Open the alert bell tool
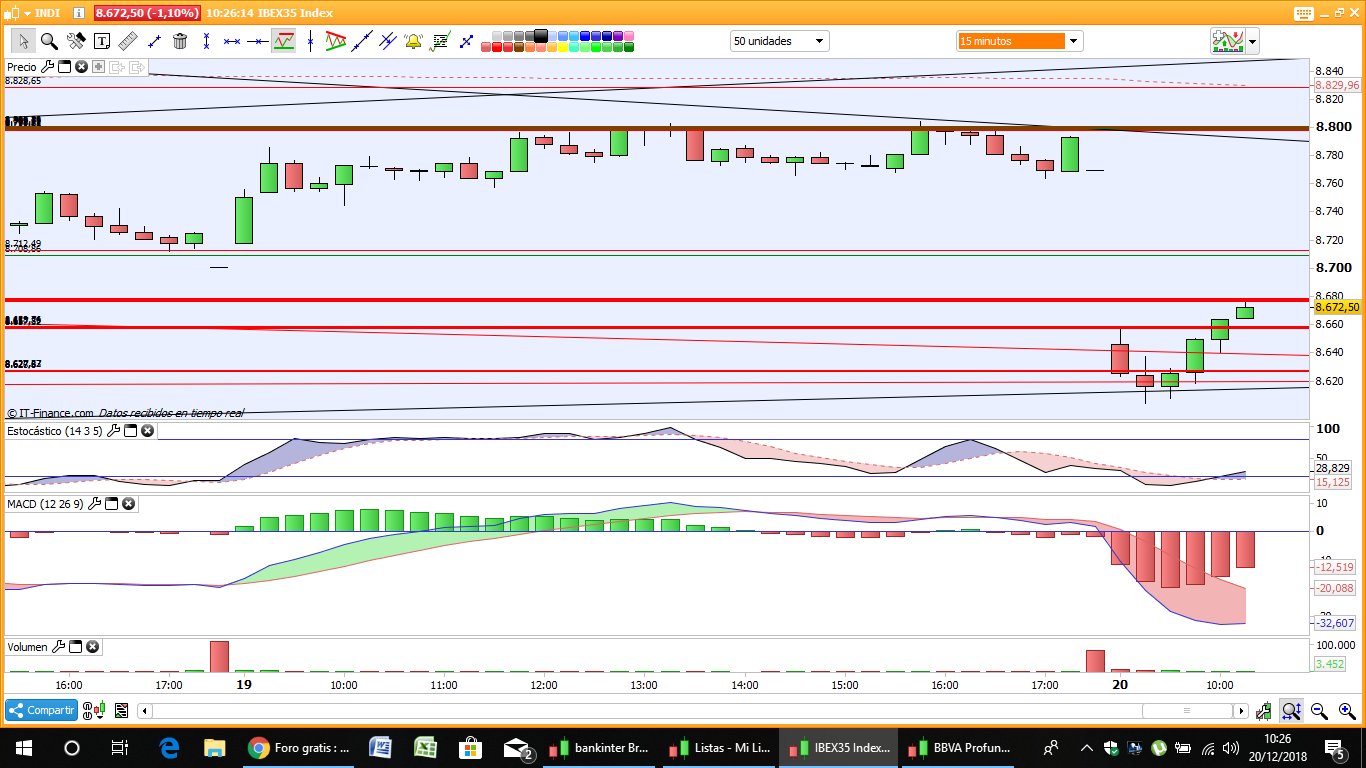Screen dimensions: 1366x768 coord(413,41)
